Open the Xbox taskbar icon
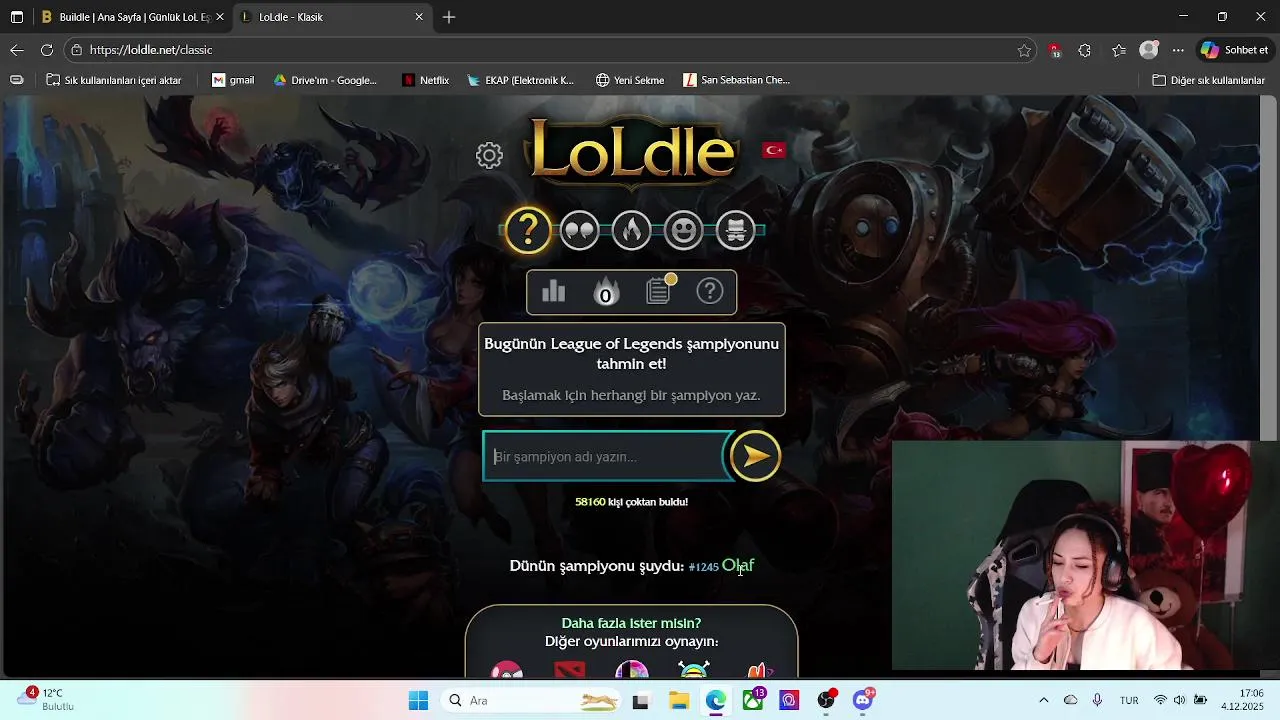 pos(753,700)
